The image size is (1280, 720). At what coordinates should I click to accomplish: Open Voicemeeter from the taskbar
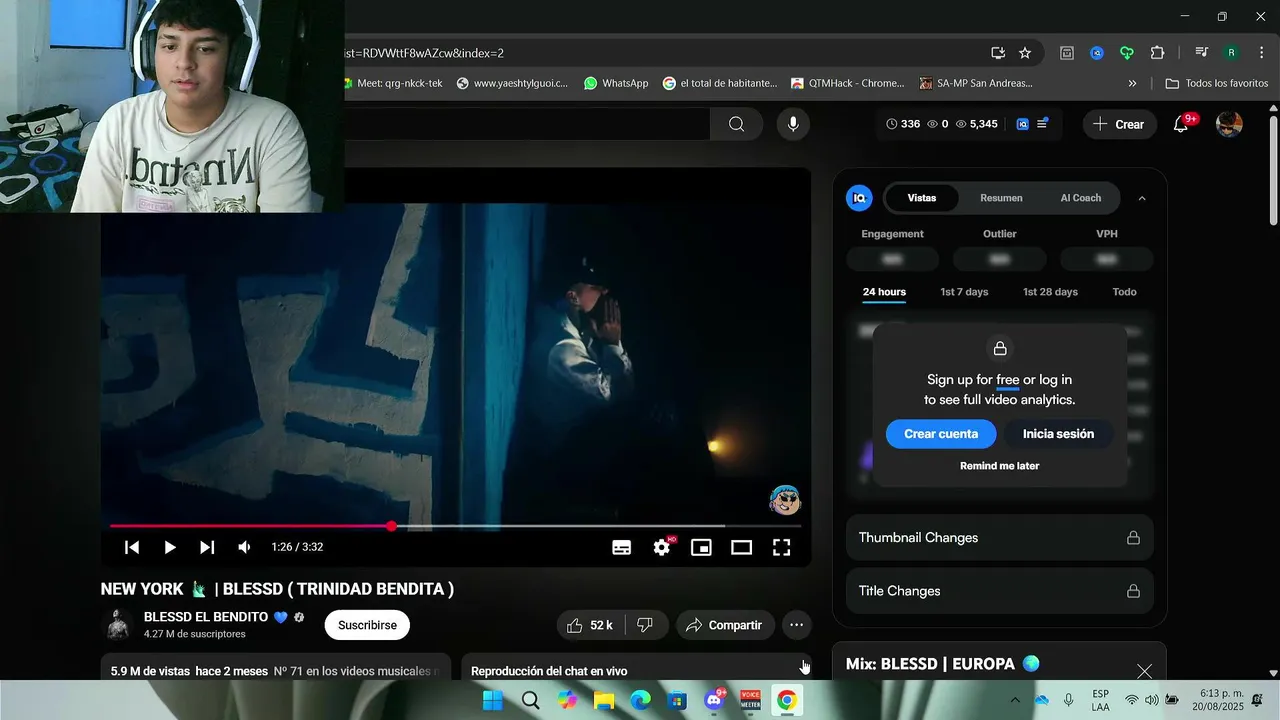point(750,700)
